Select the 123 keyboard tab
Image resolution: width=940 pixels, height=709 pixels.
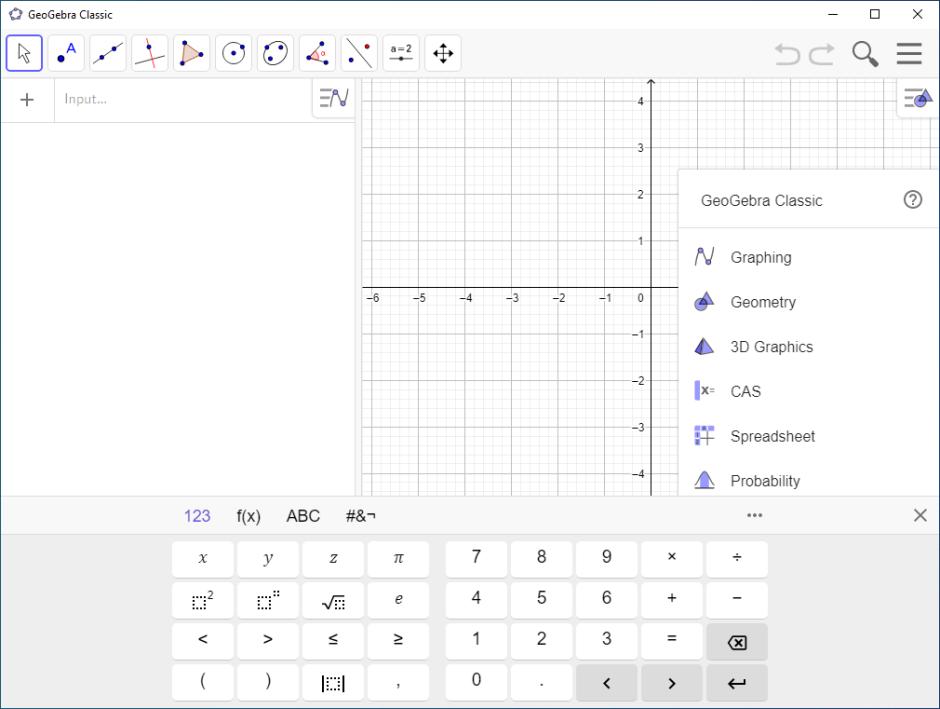[197, 516]
